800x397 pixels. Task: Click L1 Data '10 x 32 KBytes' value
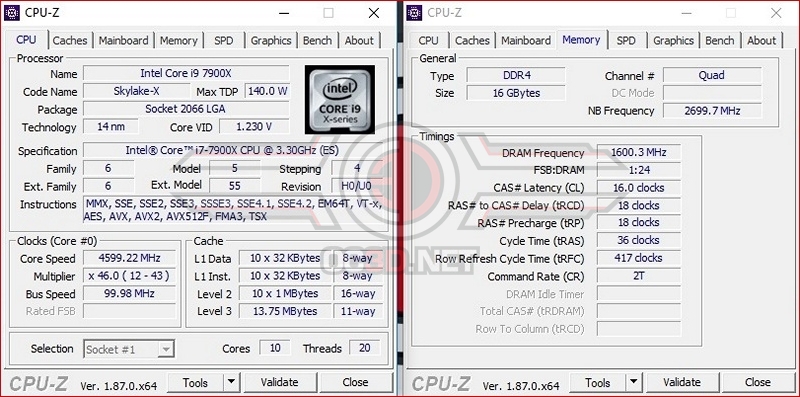[x=285, y=258]
